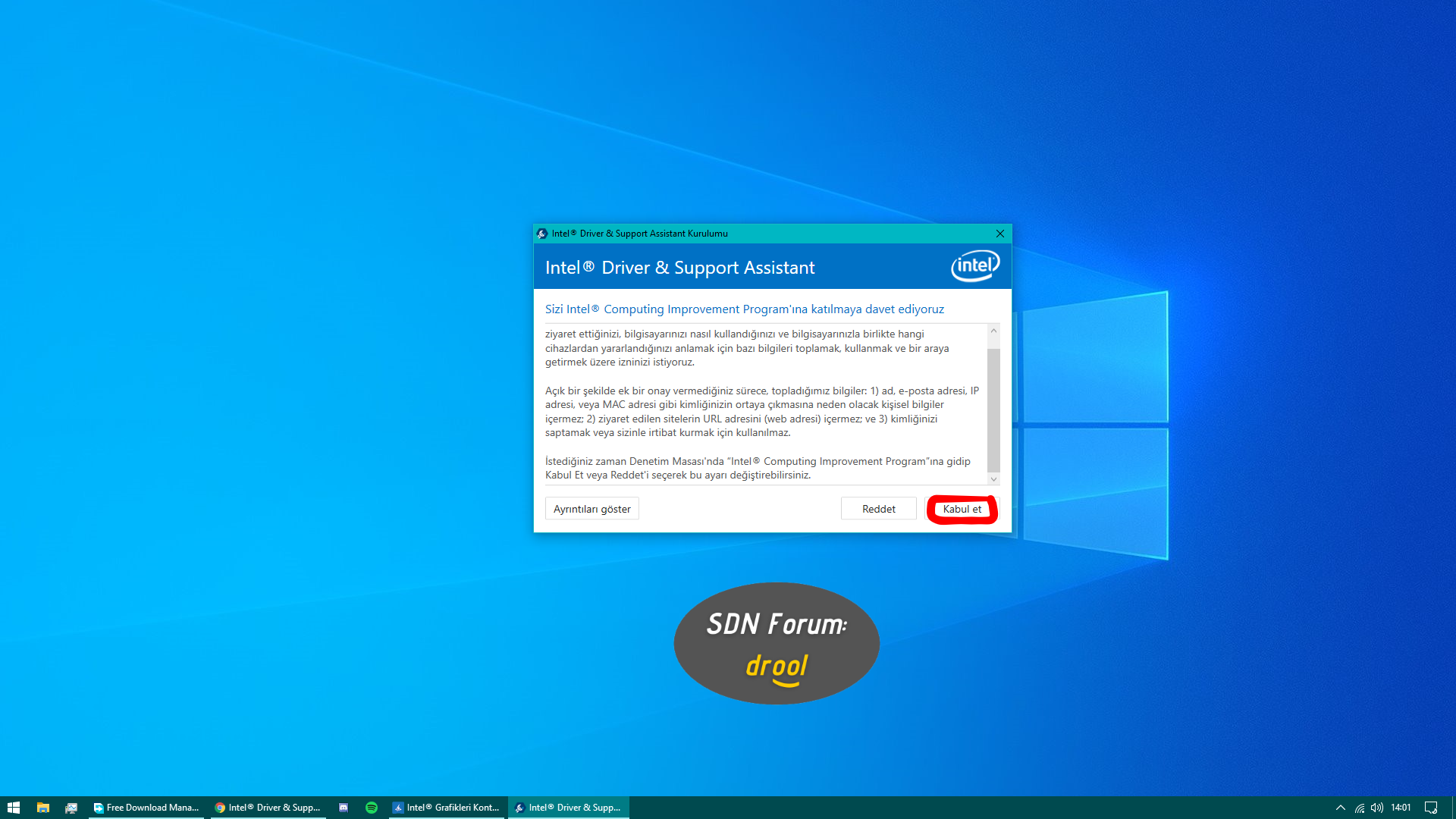Viewport: 1456px width, 819px height.
Task: Open the network Wi-Fi tray icon
Action: [x=1360, y=808]
